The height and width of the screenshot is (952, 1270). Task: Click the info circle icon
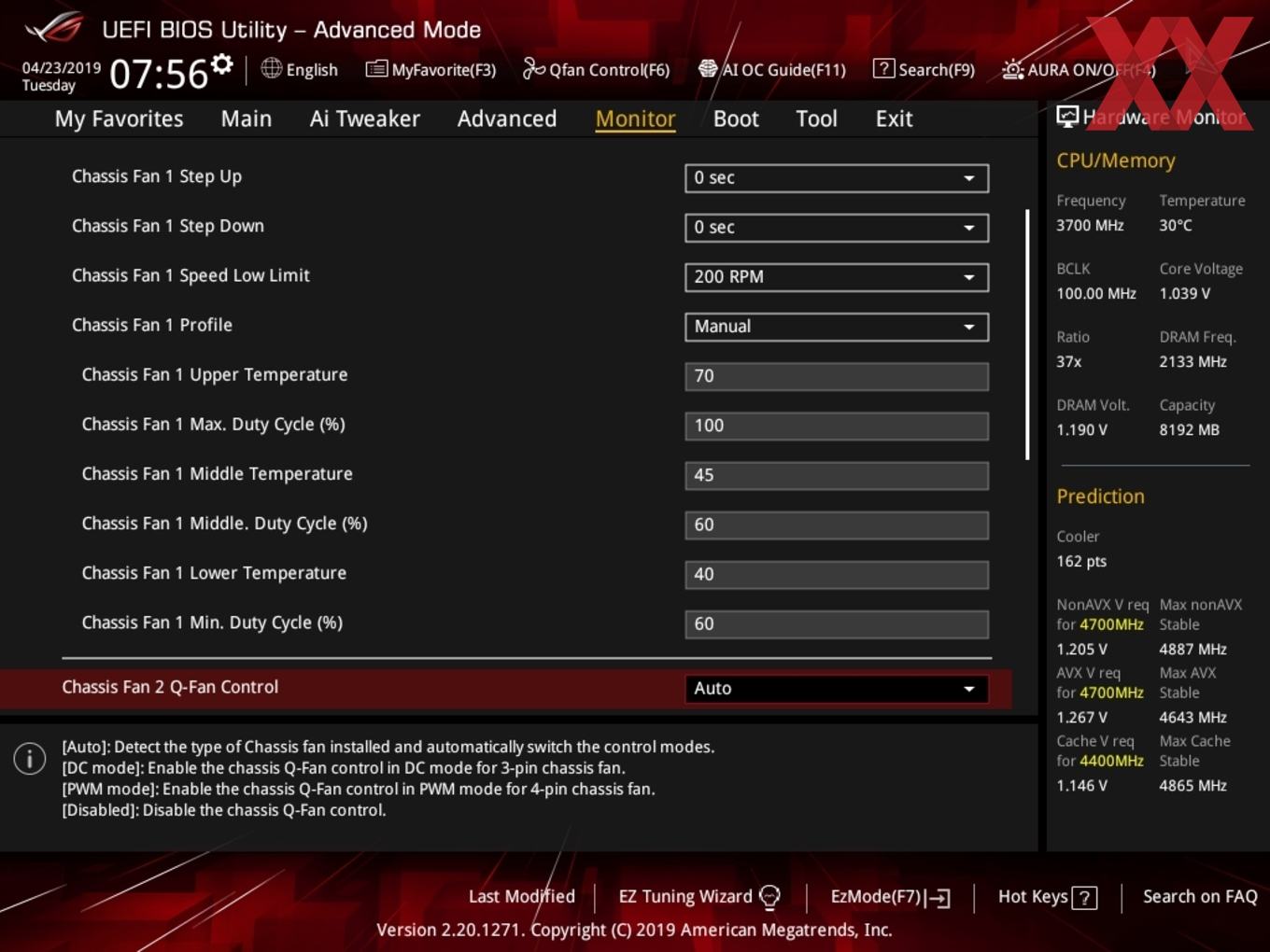click(x=30, y=759)
